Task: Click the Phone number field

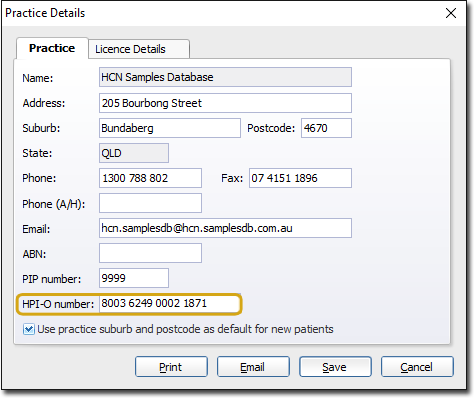Action: click(x=150, y=178)
